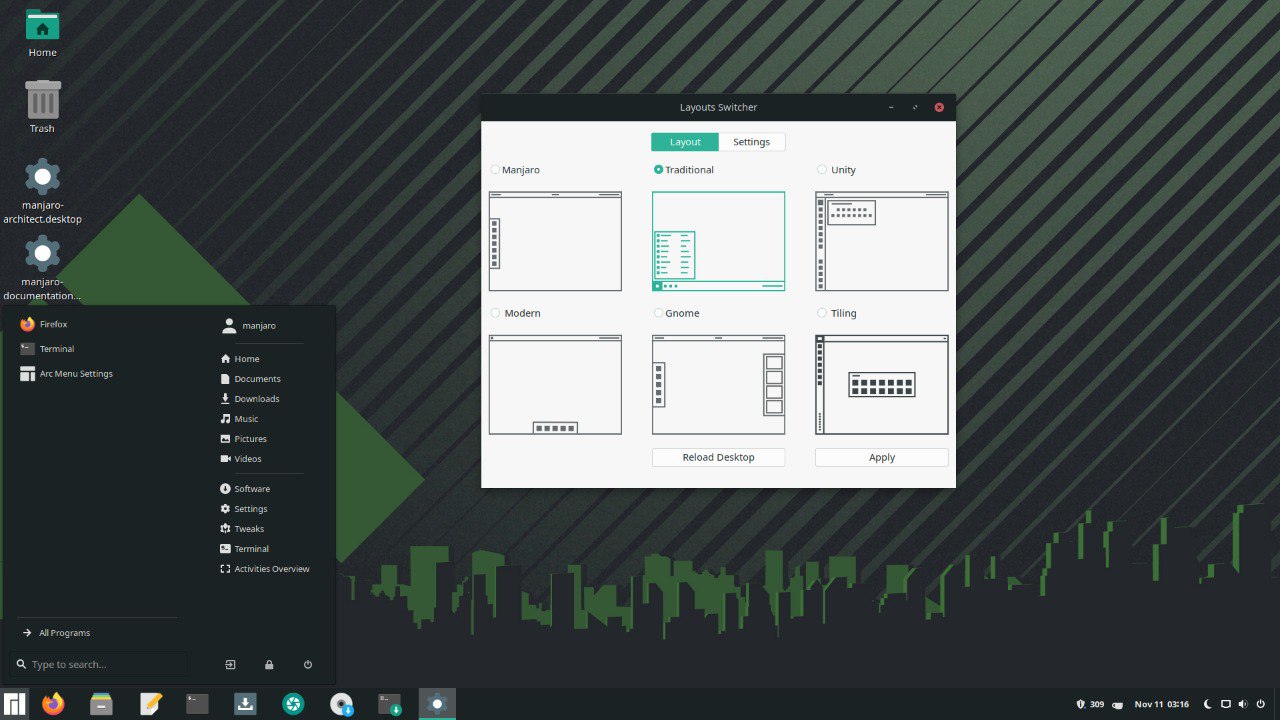1280x720 pixels.
Task: Click the Traditional layout preview thumbnail
Action: tap(718, 241)
